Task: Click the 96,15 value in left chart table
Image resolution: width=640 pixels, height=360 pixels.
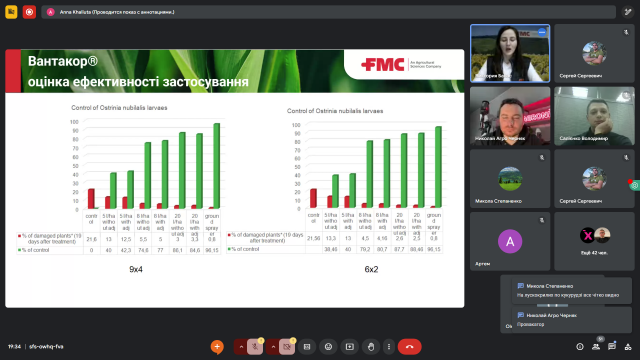Action: coord(212,250)
